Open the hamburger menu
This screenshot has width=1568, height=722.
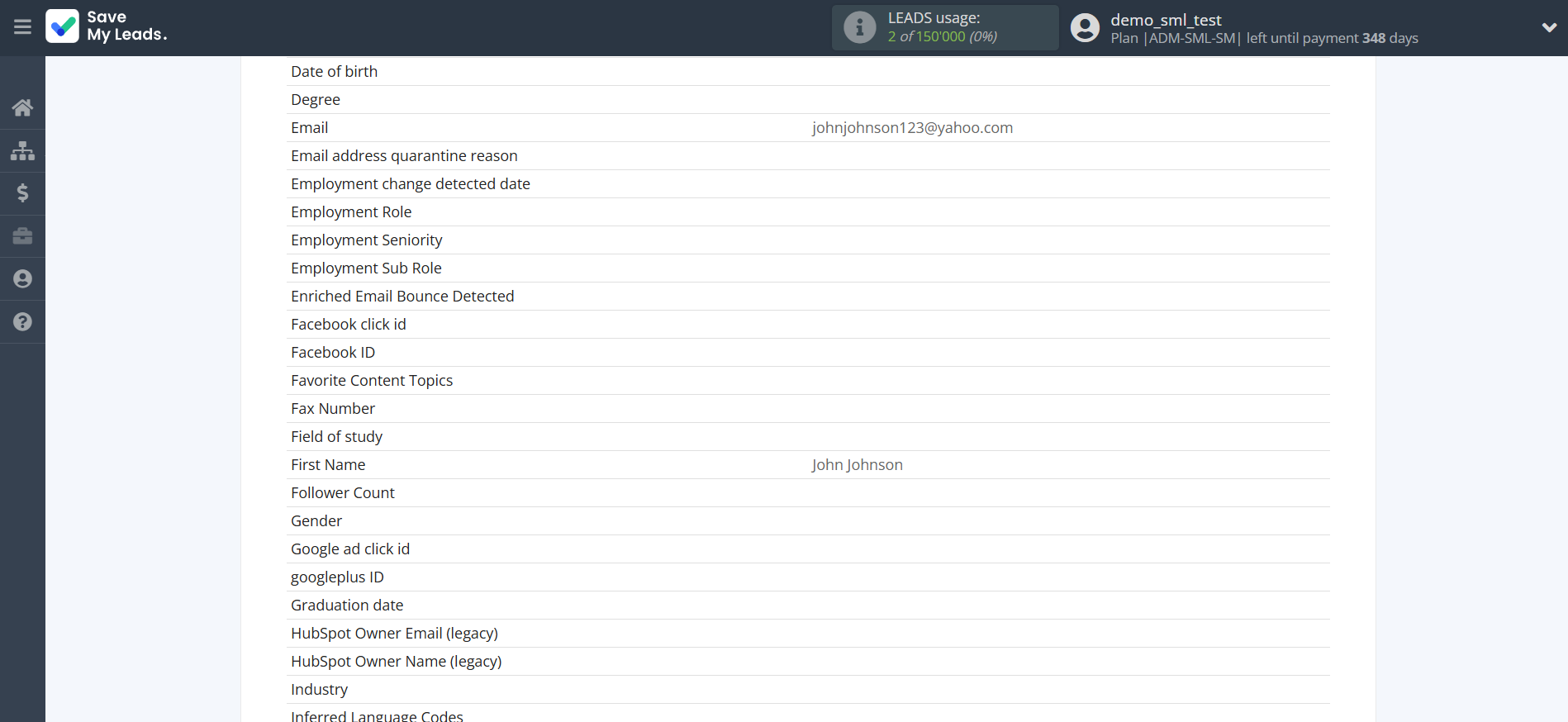click(22, 27)
